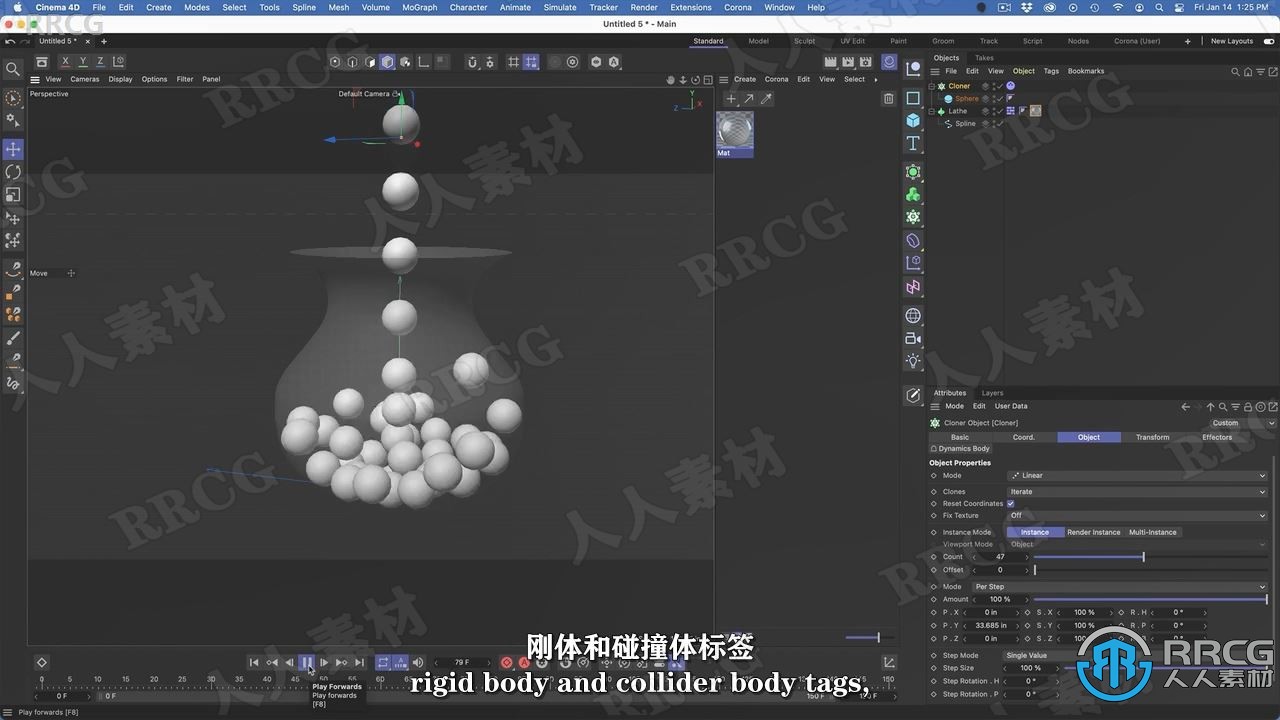This screenshot has height=720, width=1280.
Task: Jump to the timeline end
Action: [360, 662]
